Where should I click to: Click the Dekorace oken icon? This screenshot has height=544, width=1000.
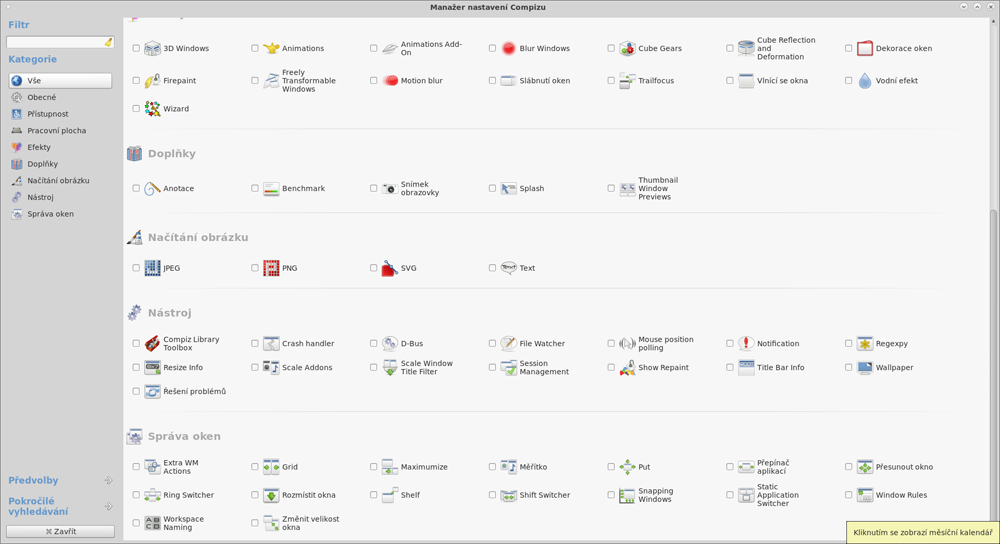865,48
